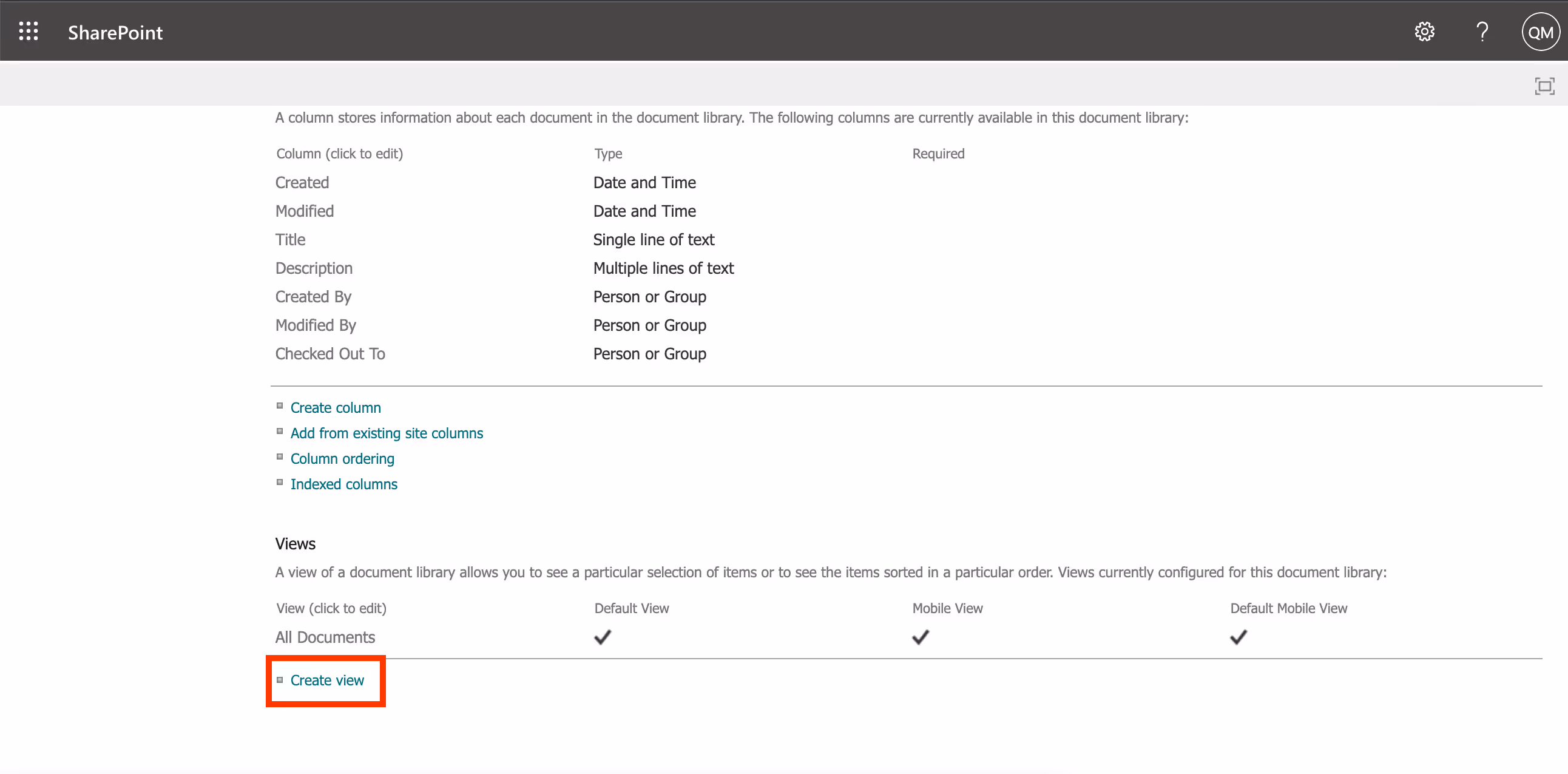The width and height of the screenshot is (1568, 774).
Task: Edit the Created column
Action: pyautogui.click(x=302, y=183)
